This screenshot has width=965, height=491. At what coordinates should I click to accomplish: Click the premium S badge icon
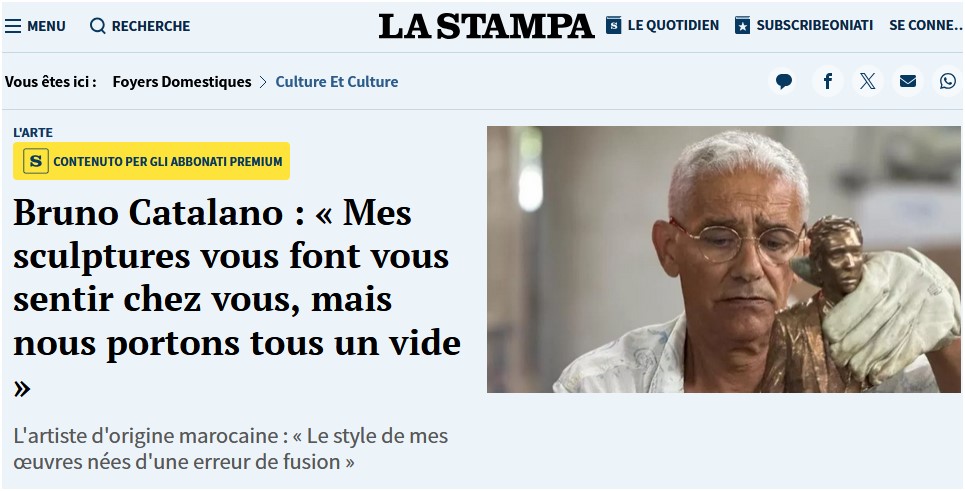36,161
